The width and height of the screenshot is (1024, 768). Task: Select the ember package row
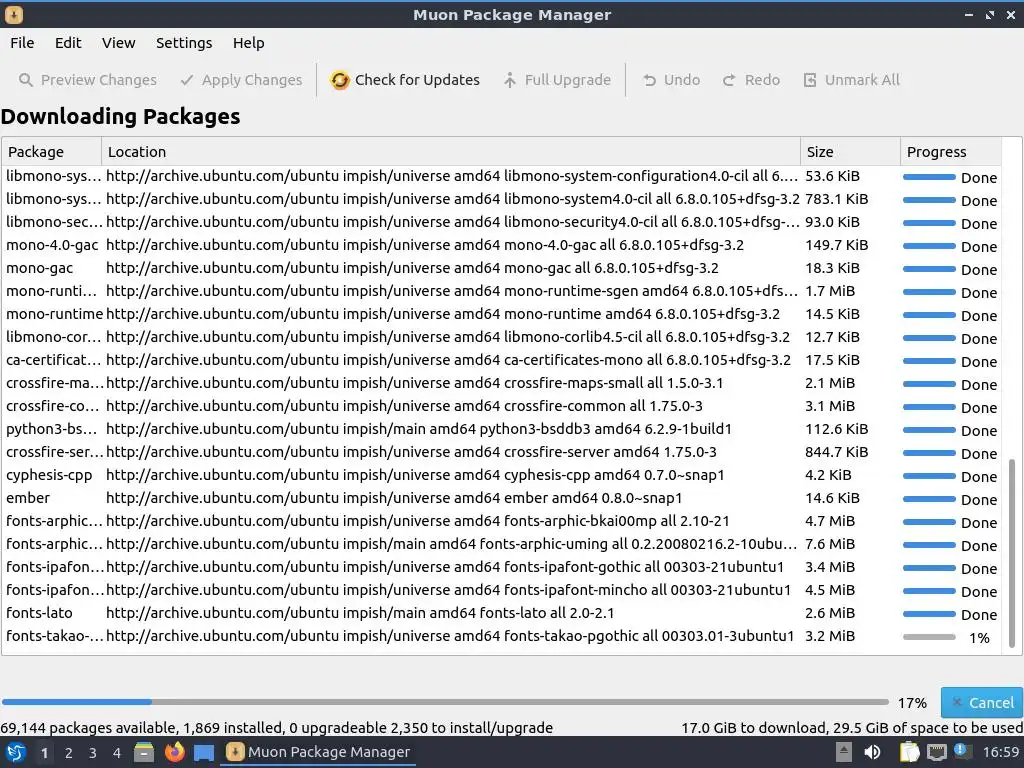(501, 498)
